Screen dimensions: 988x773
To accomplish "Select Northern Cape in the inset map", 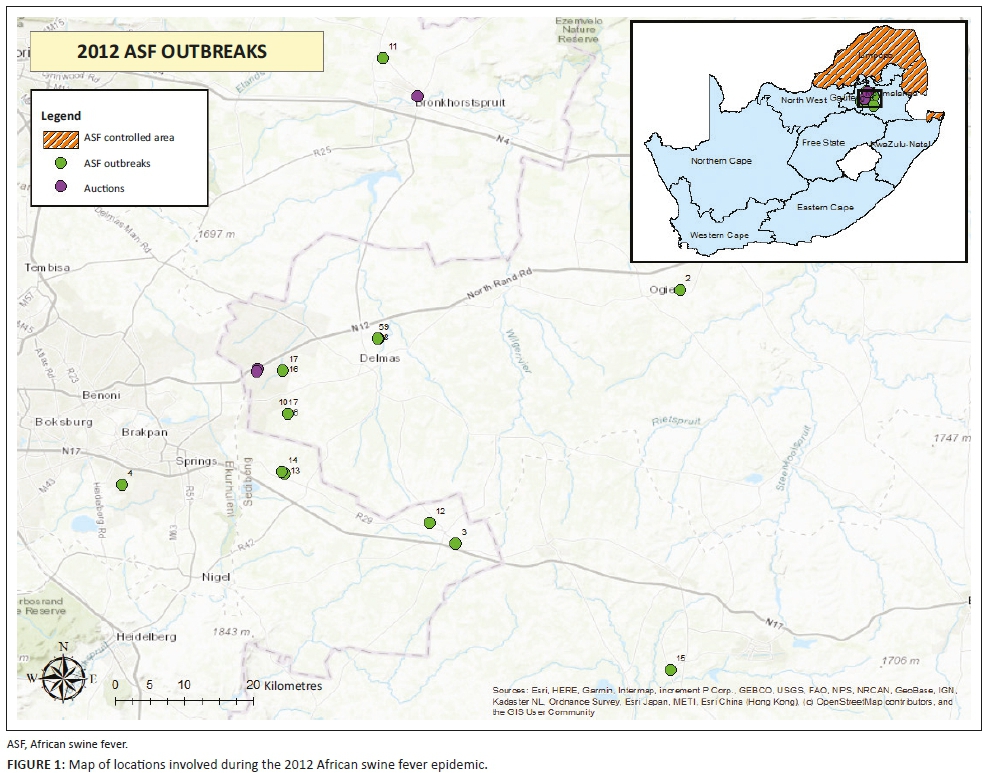I will coord(720,161).
